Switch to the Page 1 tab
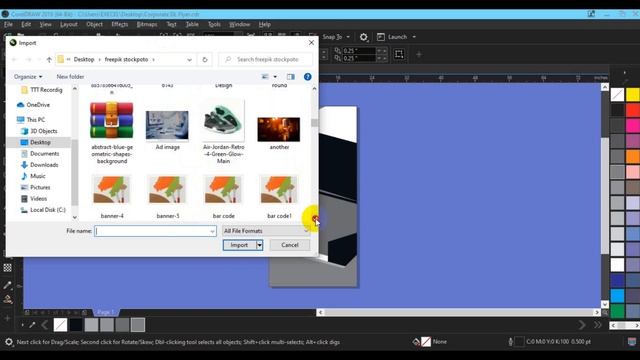Screen dimensions: 640x360 pos(106,312)
